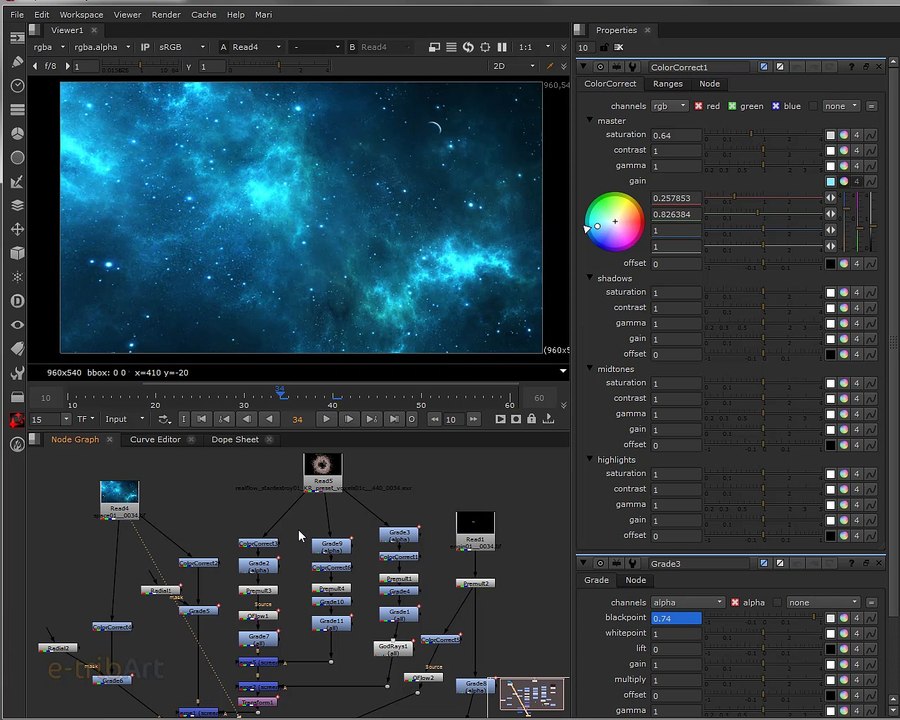This screenshot has height=720, width=900.
Task: Open saturation animation curve menu
Action: [870, 135]
